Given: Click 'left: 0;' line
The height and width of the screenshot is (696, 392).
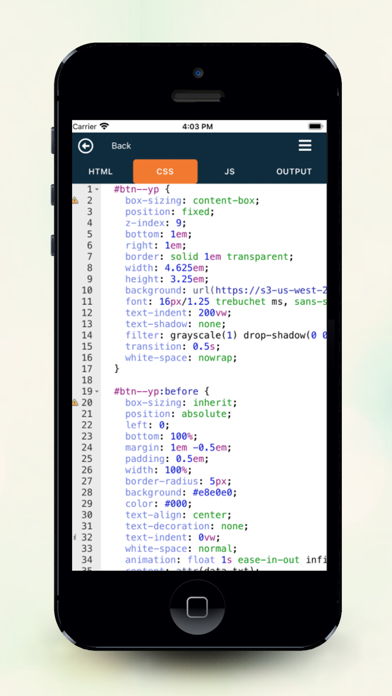Looking at the screenshot, I should [x=147, y=425].
